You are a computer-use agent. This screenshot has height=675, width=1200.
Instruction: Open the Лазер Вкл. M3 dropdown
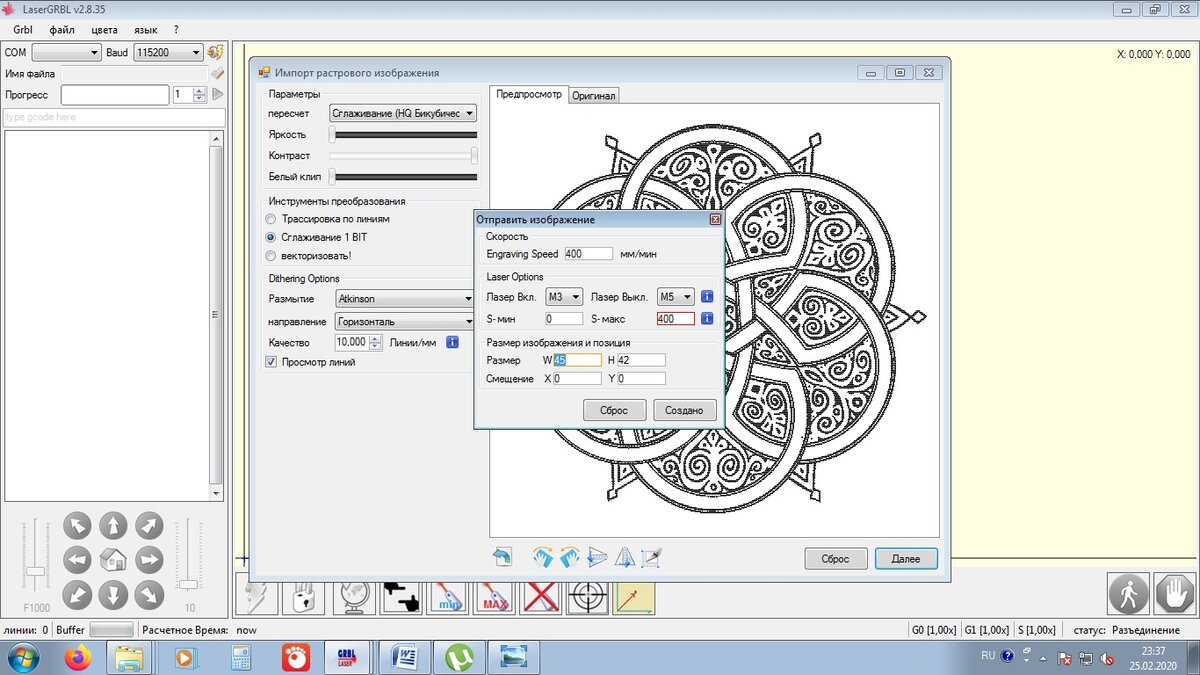(564, 297)
